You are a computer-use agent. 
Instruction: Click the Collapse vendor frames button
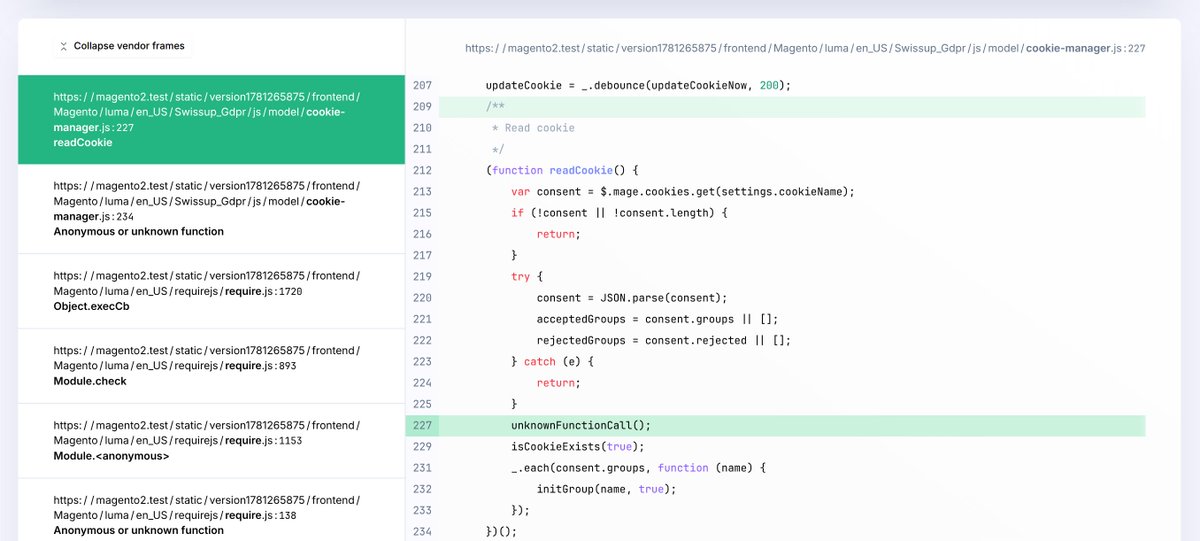122,46
